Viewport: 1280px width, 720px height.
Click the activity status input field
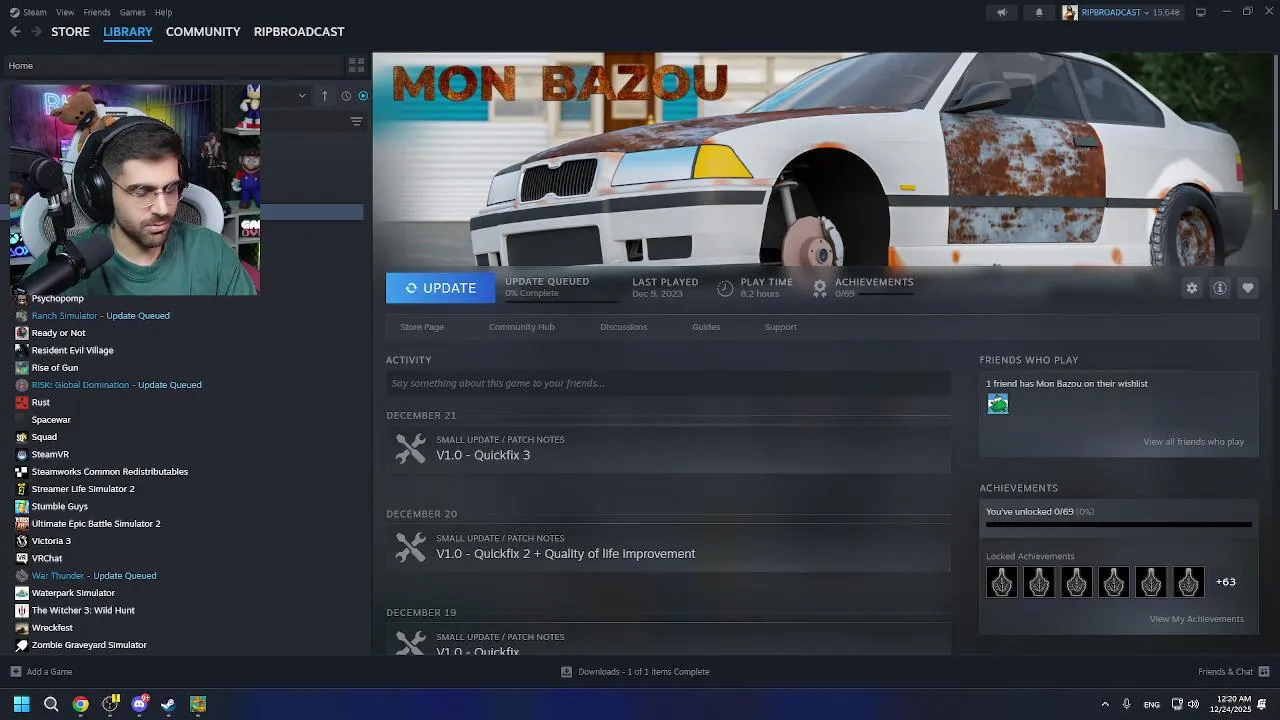(x=668, y=383)
